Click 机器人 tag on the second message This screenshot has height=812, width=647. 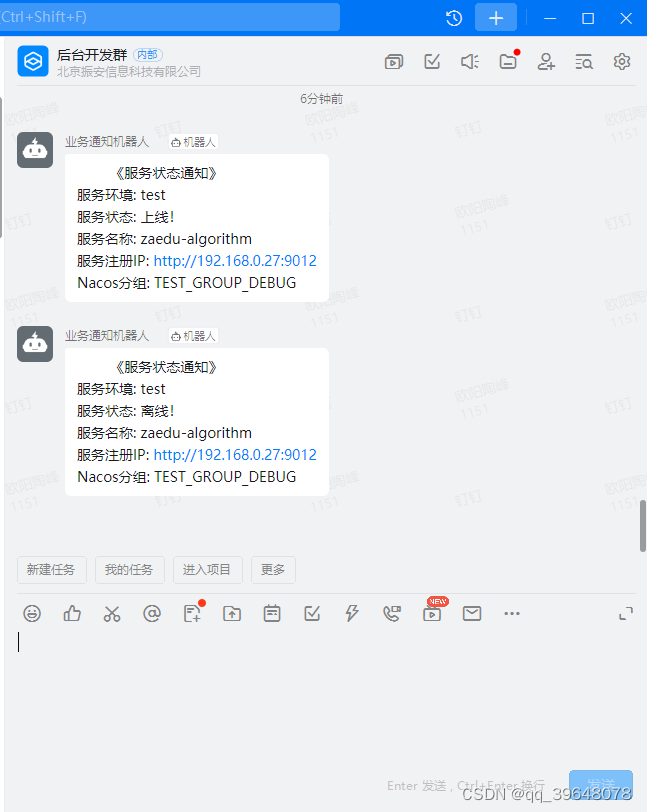pos(193,336)
